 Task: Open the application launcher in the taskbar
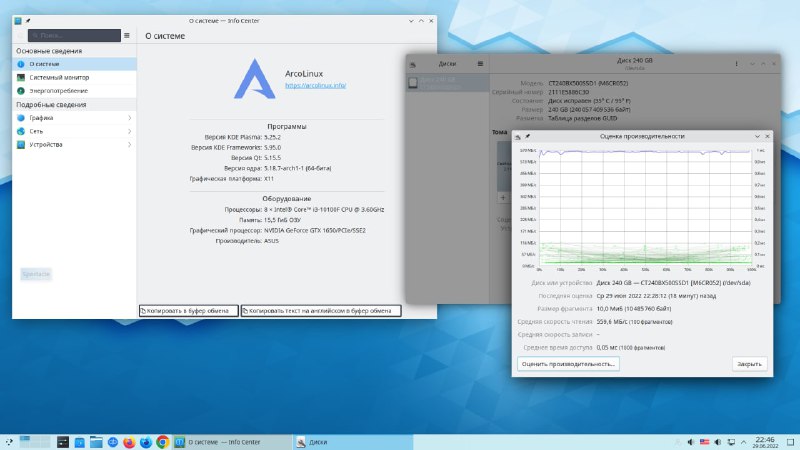(9, 442)
